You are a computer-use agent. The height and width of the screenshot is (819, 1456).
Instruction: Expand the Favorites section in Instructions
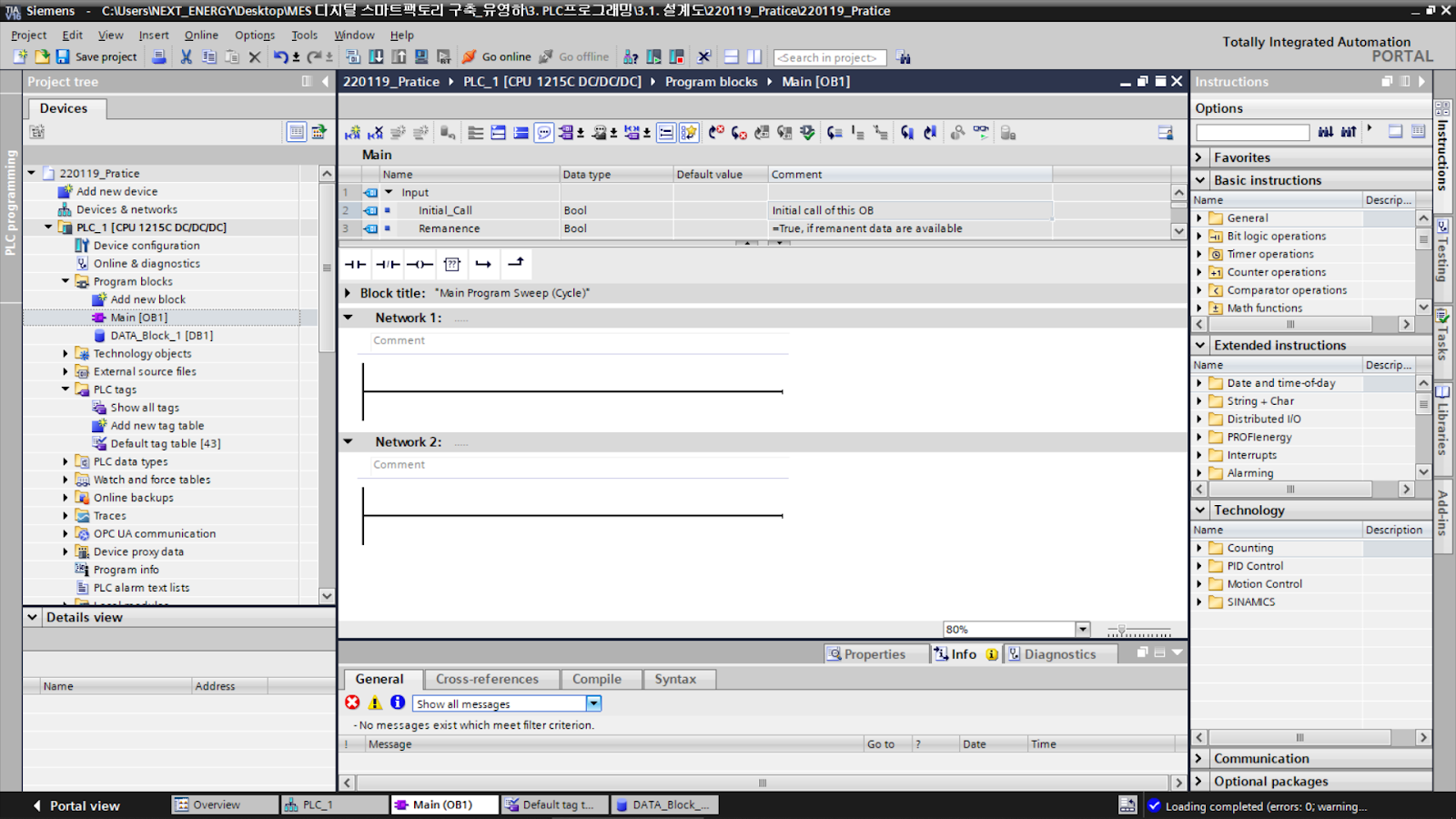[x=1199, y=157]
